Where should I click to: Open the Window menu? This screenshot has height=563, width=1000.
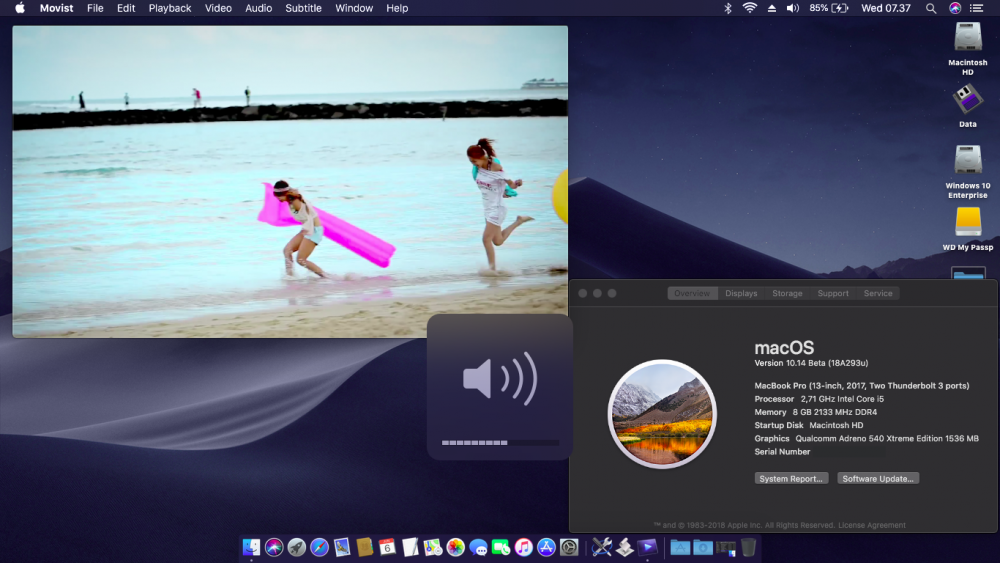point(354,8)
